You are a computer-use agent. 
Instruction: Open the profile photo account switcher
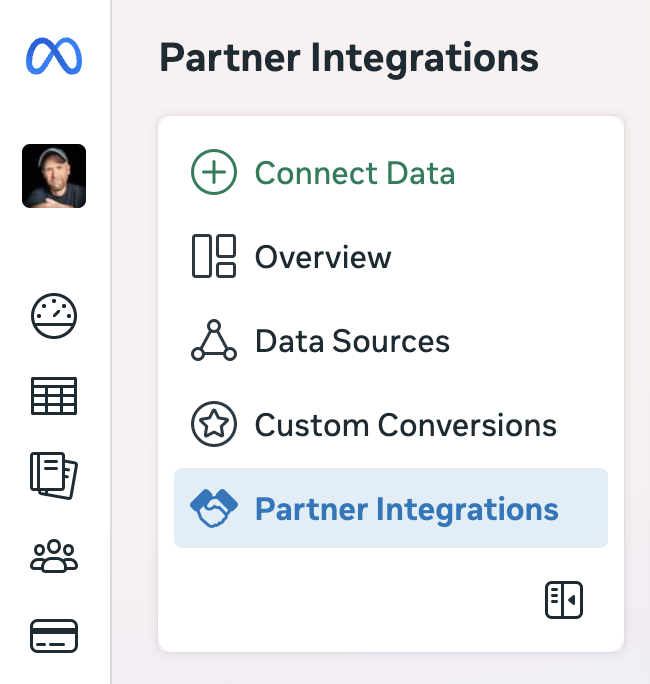(54, 176)
